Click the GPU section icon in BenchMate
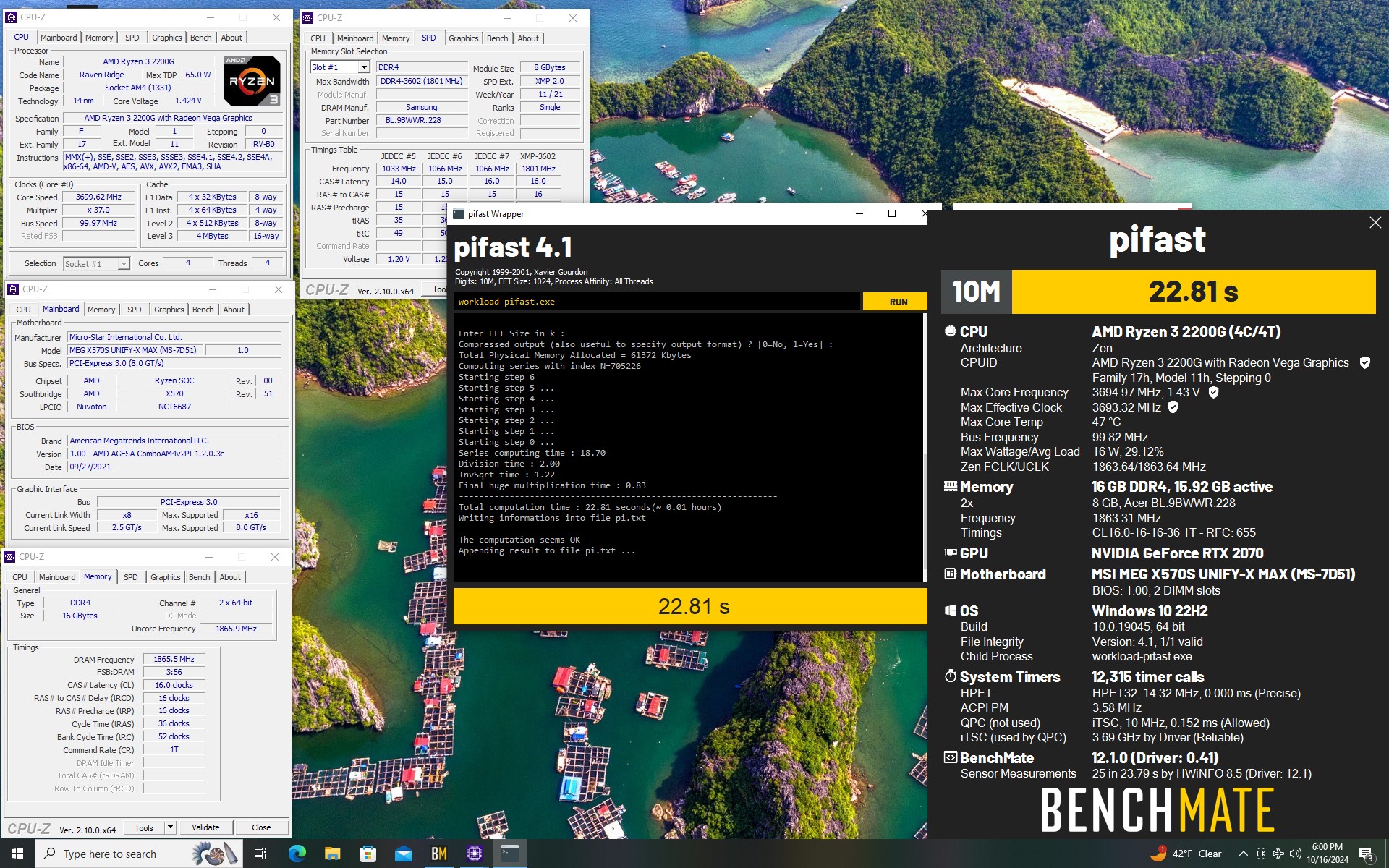Viewport: 1389px width, 868px height. tap(950, 553)
